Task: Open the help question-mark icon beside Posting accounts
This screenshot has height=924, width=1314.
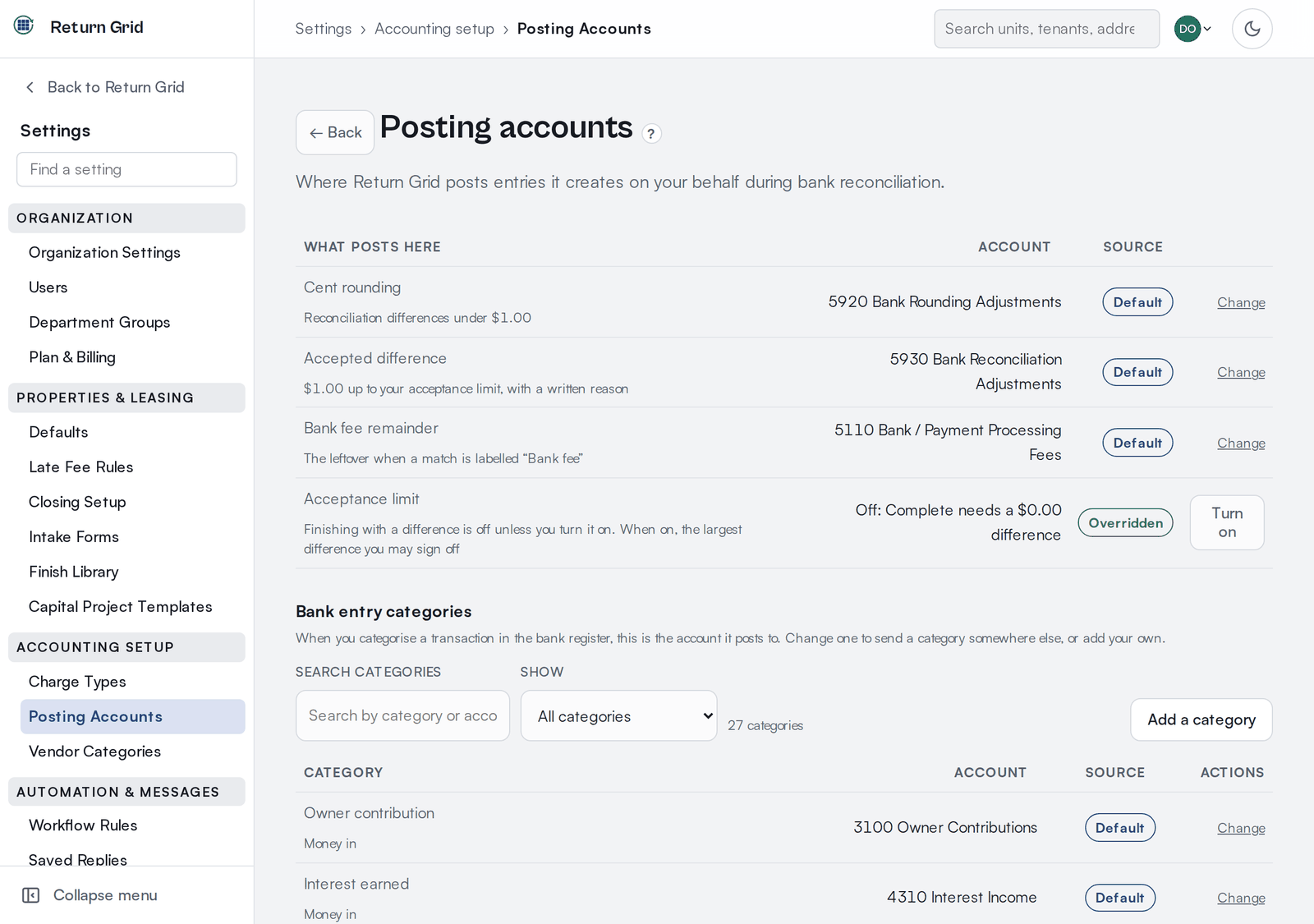Action: (x=651, y=133)
